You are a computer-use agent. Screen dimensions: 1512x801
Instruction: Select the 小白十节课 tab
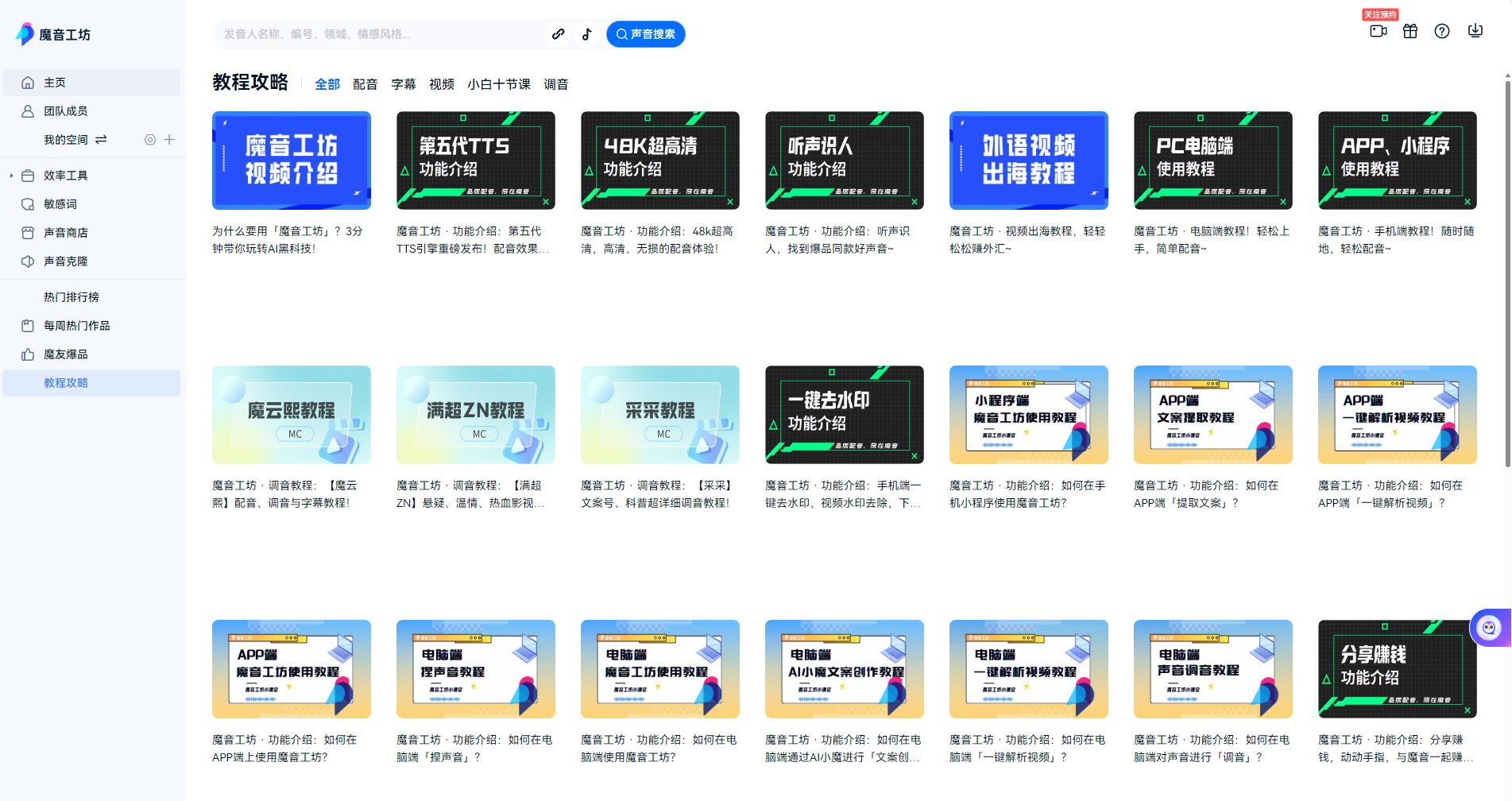point(499,84)
